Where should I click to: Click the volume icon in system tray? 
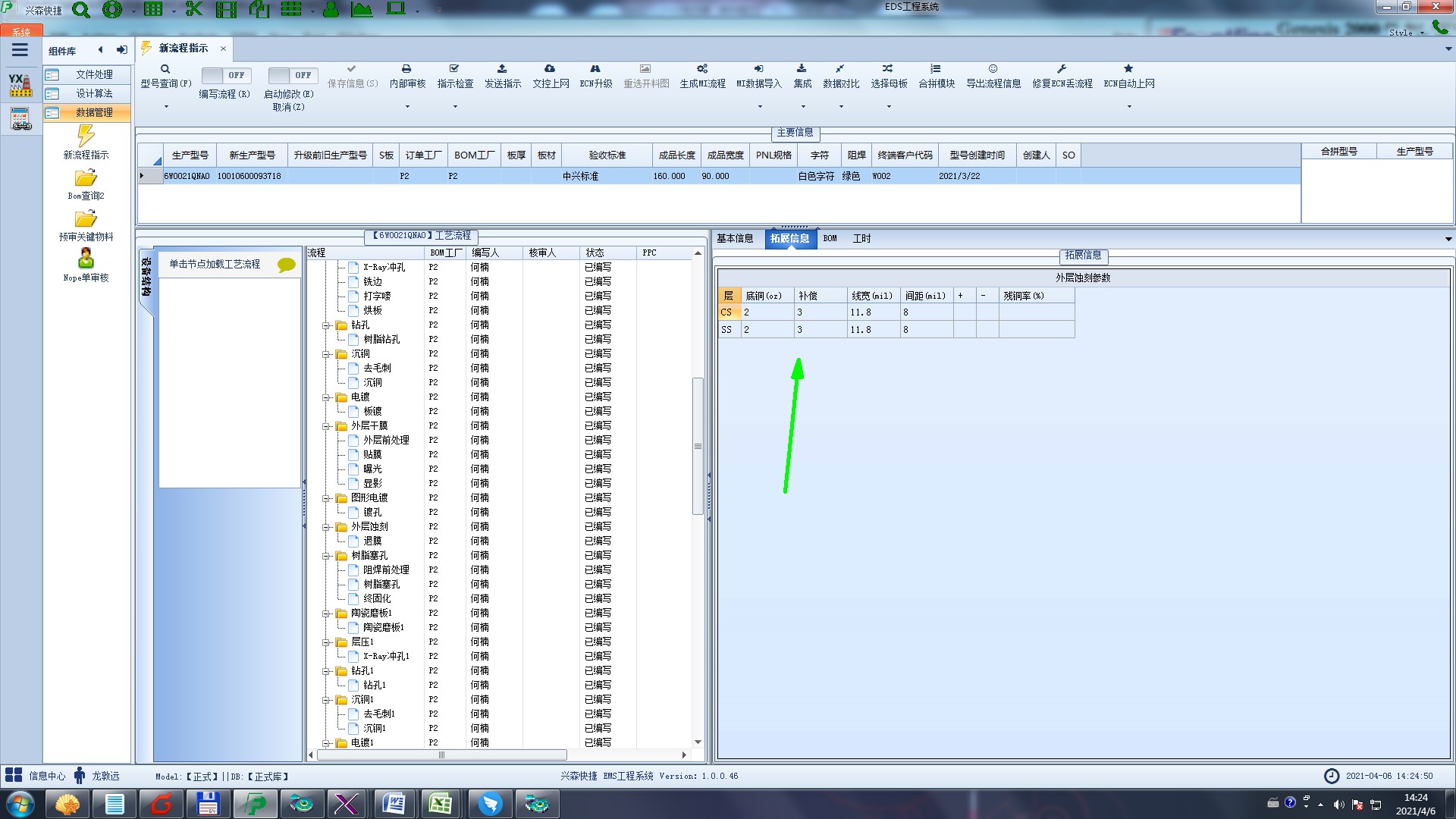(x=1338, y=805)
